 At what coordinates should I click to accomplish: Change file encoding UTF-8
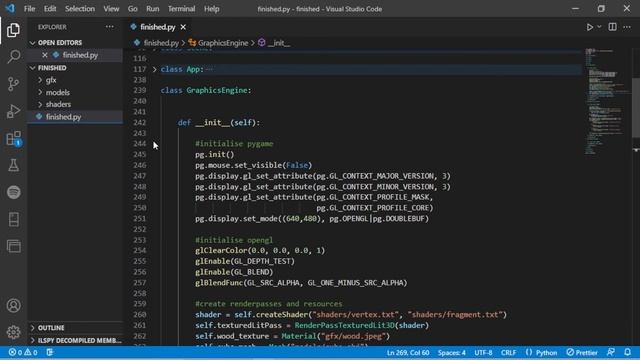pos(483,352)
